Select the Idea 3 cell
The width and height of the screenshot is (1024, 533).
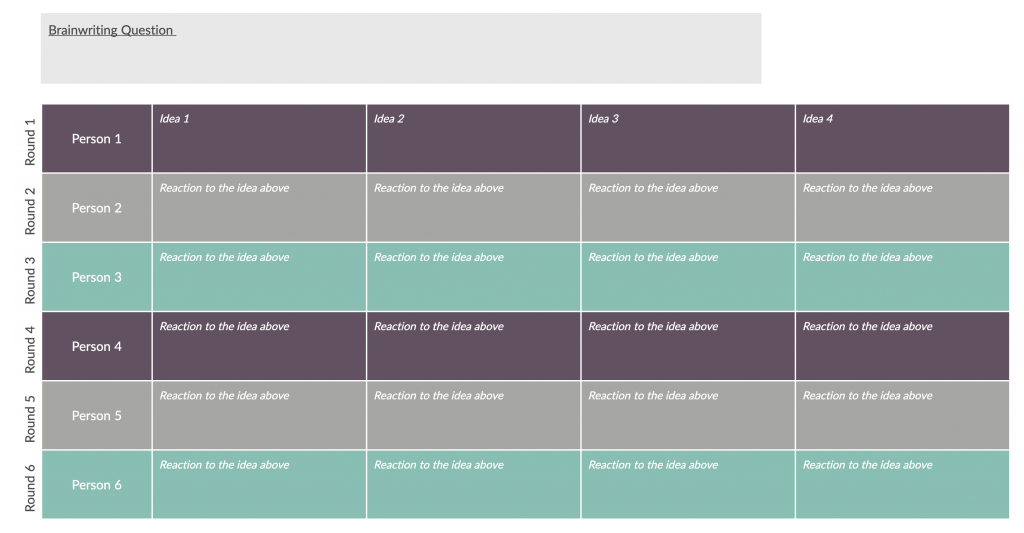tap(688, 138)
